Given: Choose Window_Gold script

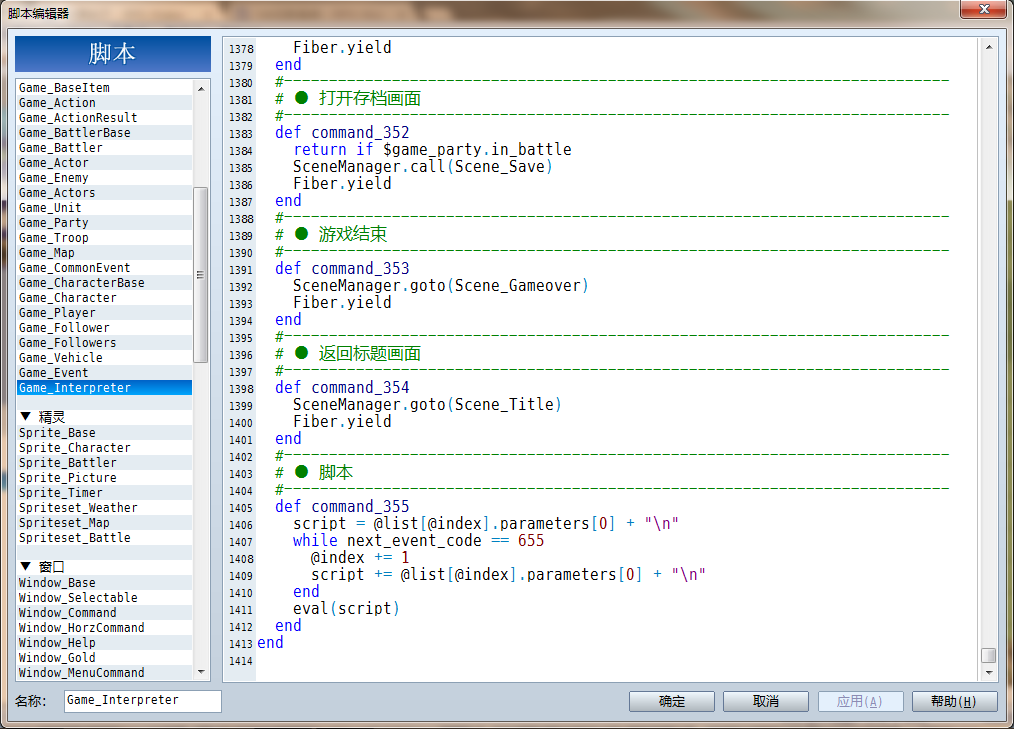Looking at the screenshot, I should tap(104, 658).
